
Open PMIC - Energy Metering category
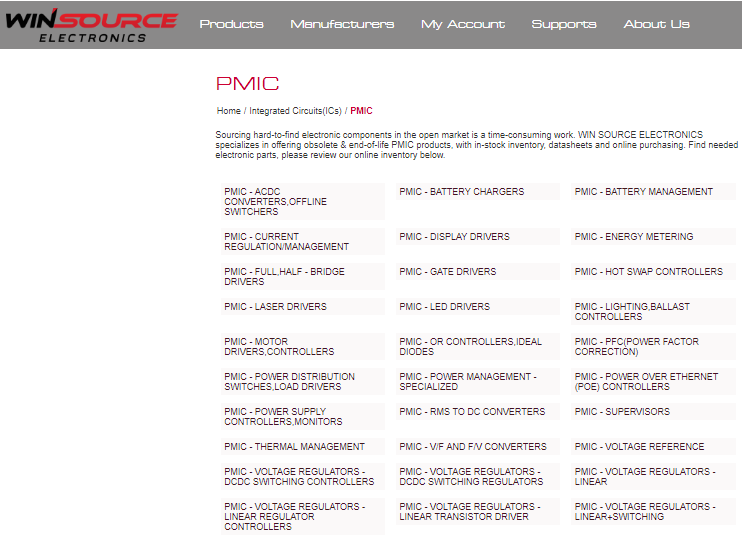click(653, 236)
